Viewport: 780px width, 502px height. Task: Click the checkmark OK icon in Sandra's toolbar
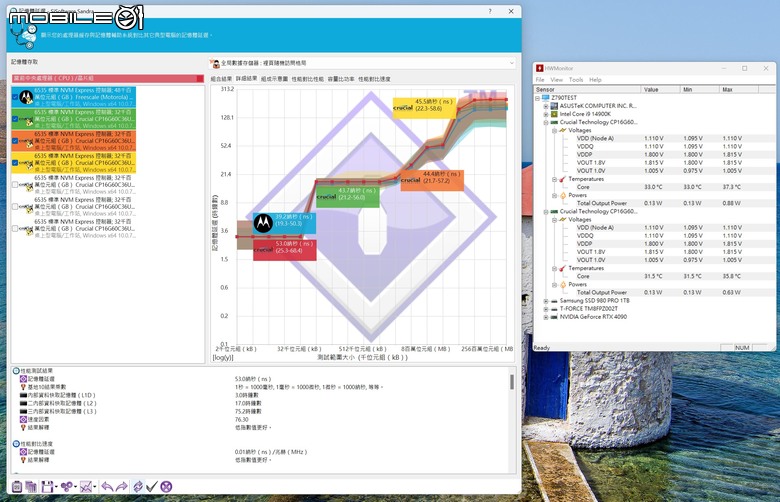pyautogui.click(x=152, y=487)
